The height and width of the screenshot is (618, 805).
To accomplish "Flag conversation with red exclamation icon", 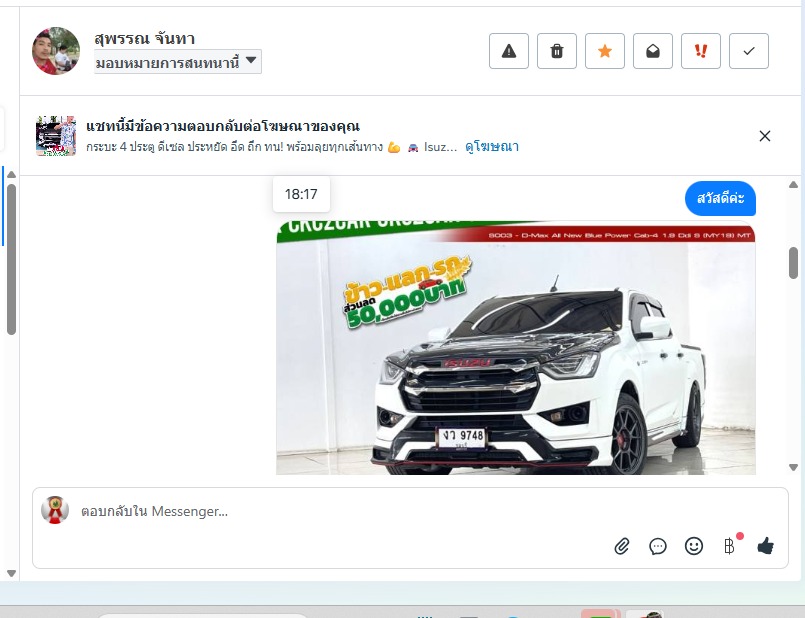I will click(x=701, y=51).
